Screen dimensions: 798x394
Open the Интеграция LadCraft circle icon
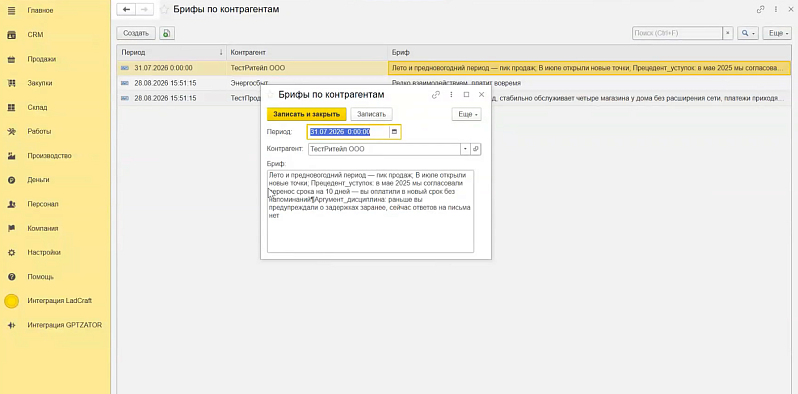click(x=11, y=301)
